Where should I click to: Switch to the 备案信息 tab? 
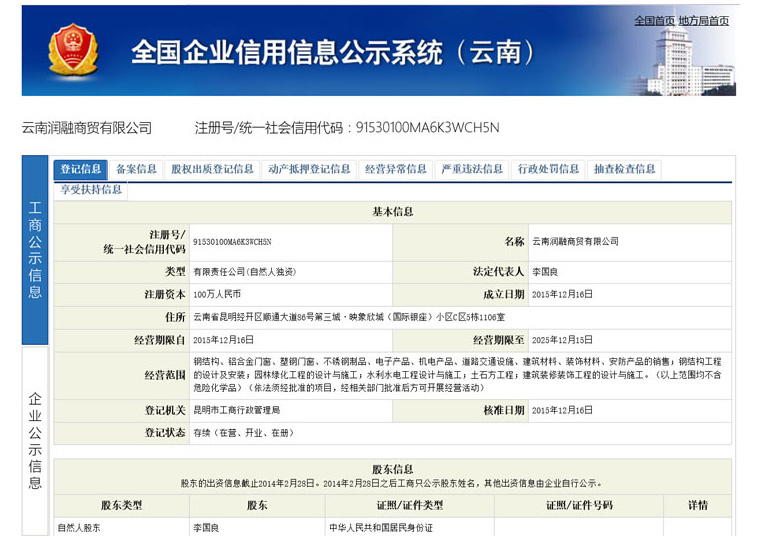click(x=136, y=169)
